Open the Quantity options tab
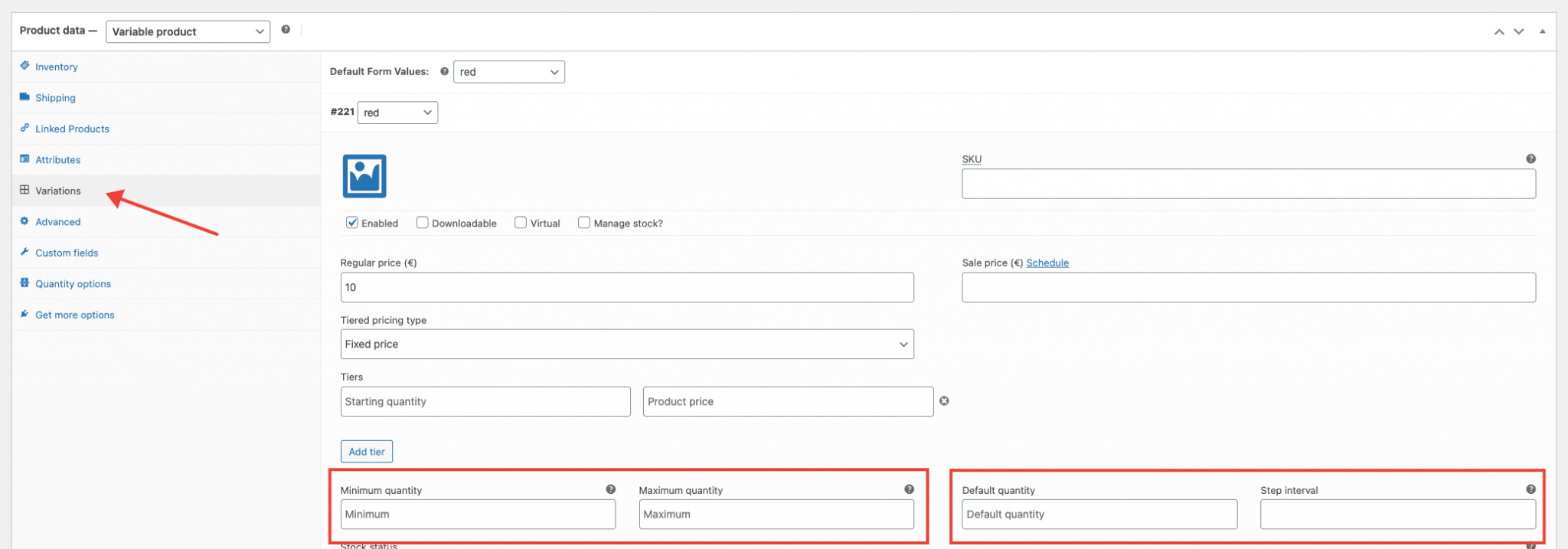The width and height of the screenshot is (1568, 549). (x=73, y=284)
